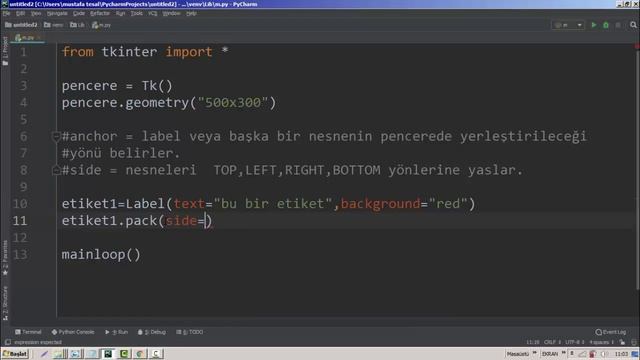Change the 4 spaces indent setting
Viewport: 640px width, 360px height.
601,342
